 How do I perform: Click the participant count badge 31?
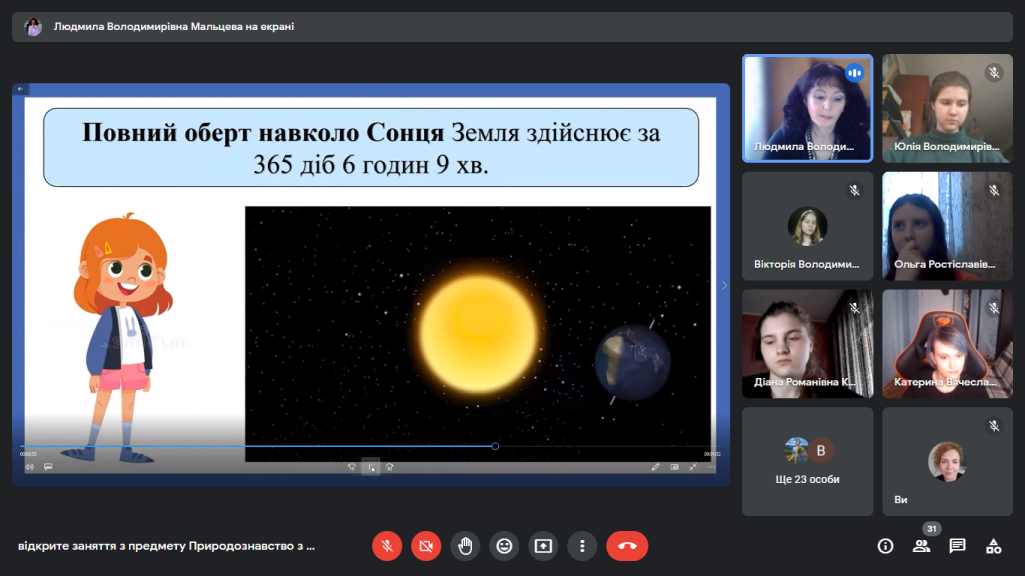932,528
